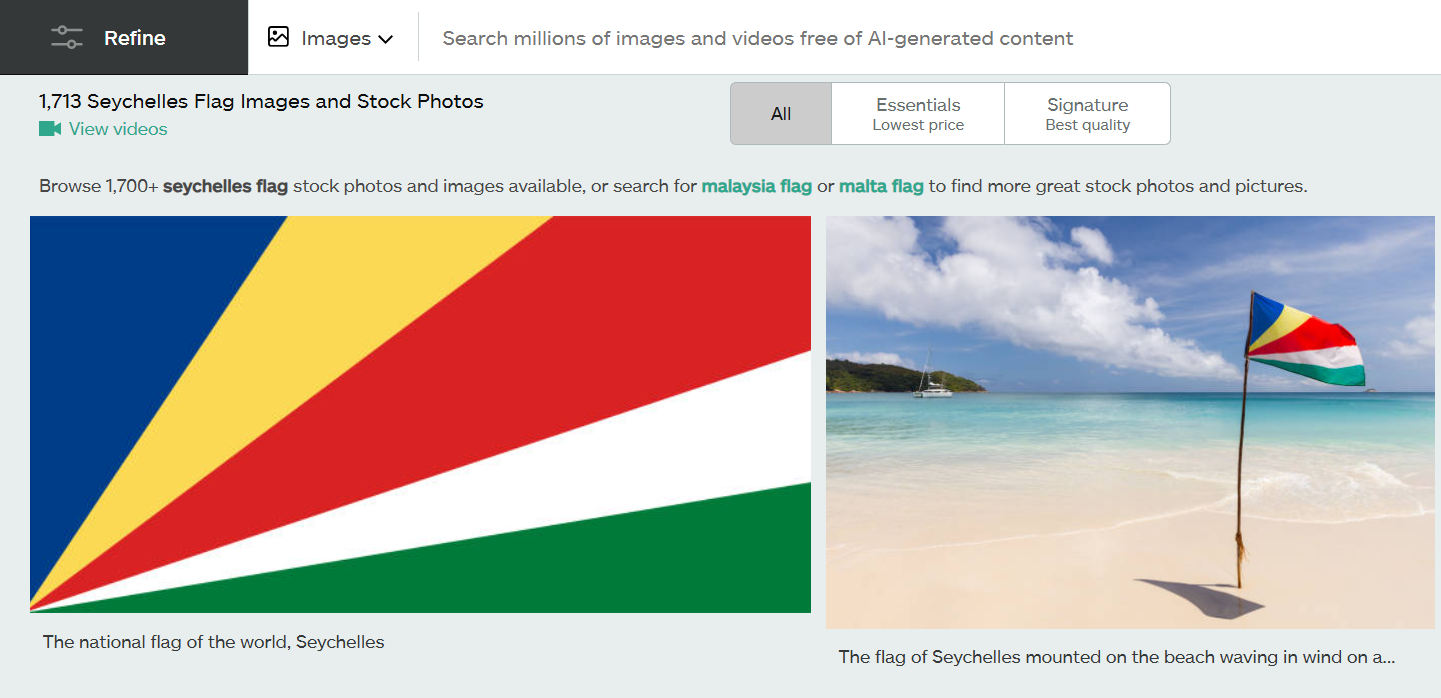Click caption about flag mounted on the beach
The image size is (1441, 698).
[x=1116, y=657]
